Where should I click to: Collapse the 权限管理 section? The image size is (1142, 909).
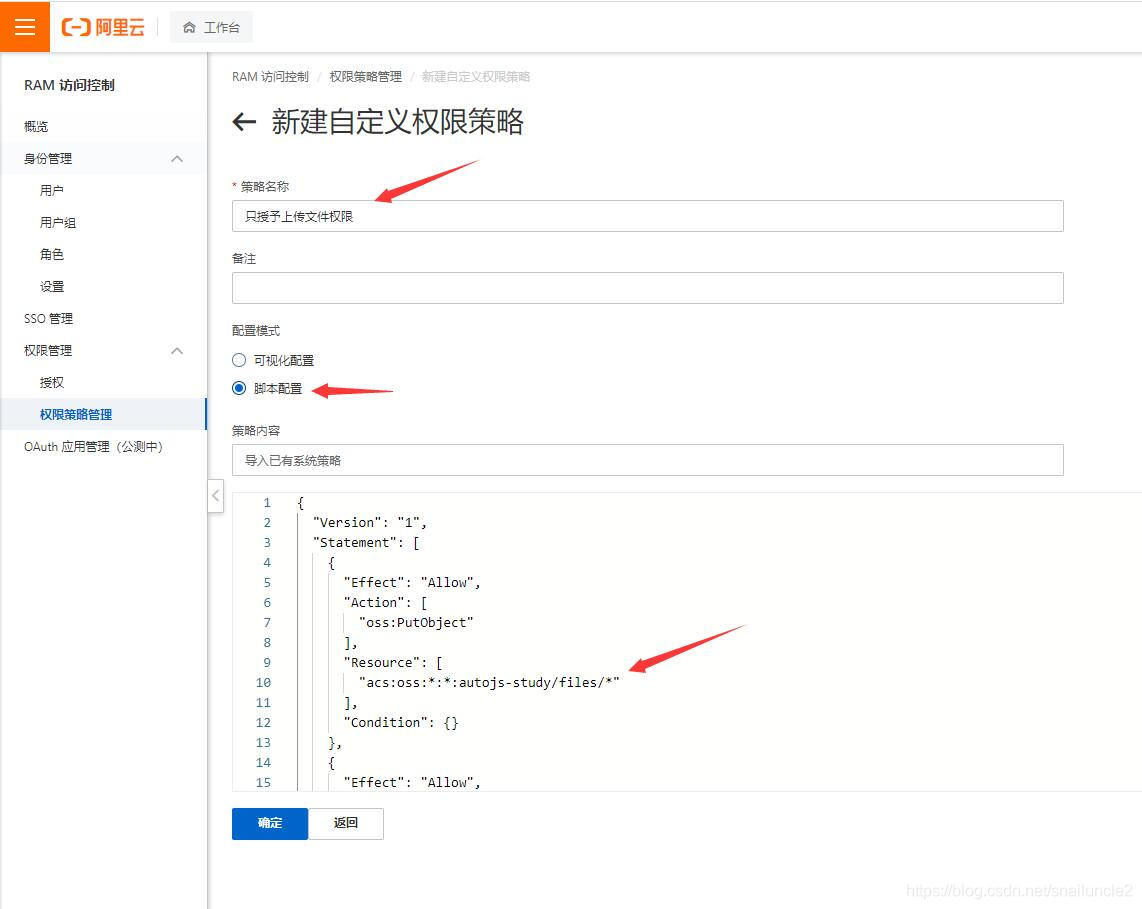point(177,351)
